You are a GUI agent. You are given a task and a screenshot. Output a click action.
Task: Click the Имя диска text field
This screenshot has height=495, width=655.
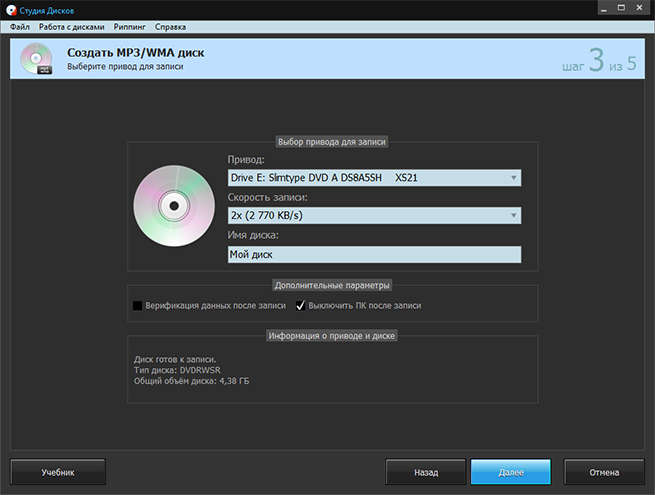point(375,254)
